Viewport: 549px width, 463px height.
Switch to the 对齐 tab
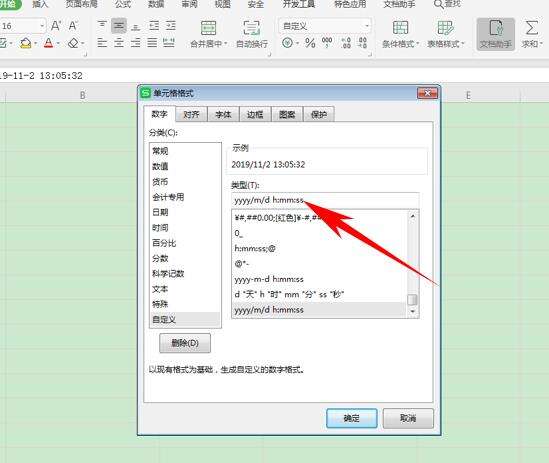coord(191,114)
